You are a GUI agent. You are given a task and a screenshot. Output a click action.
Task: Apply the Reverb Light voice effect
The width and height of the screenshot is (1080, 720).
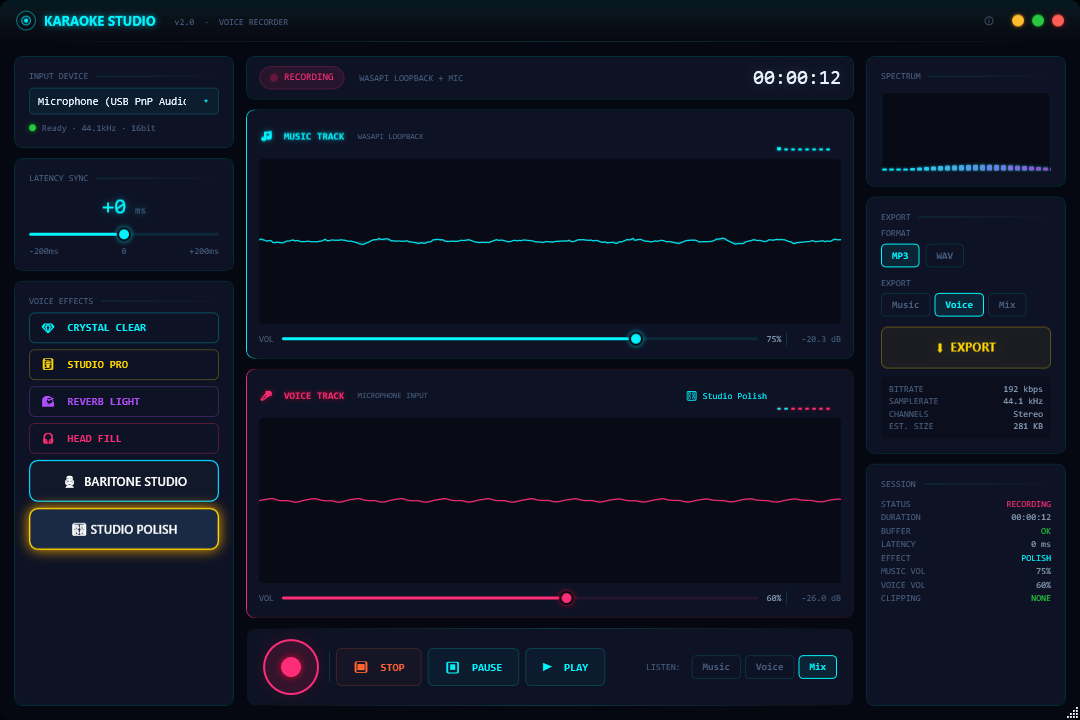(124, 402)
